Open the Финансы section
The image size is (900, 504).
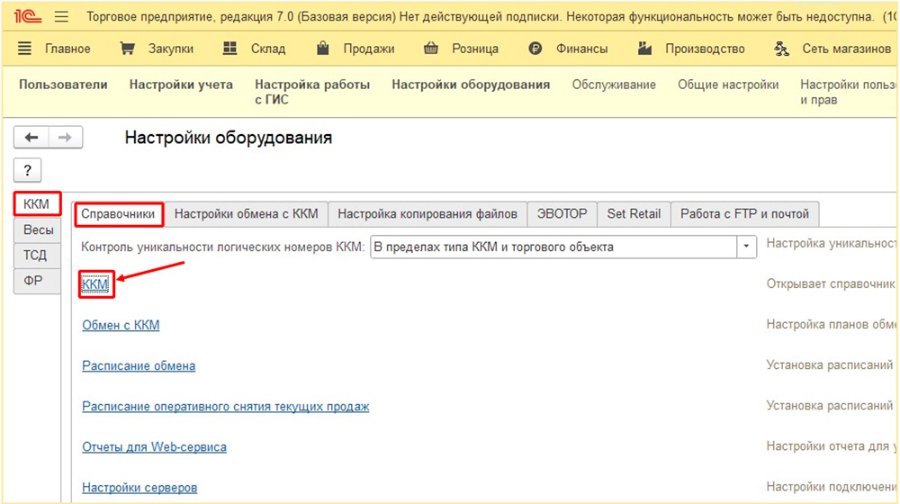click(581, 49)
